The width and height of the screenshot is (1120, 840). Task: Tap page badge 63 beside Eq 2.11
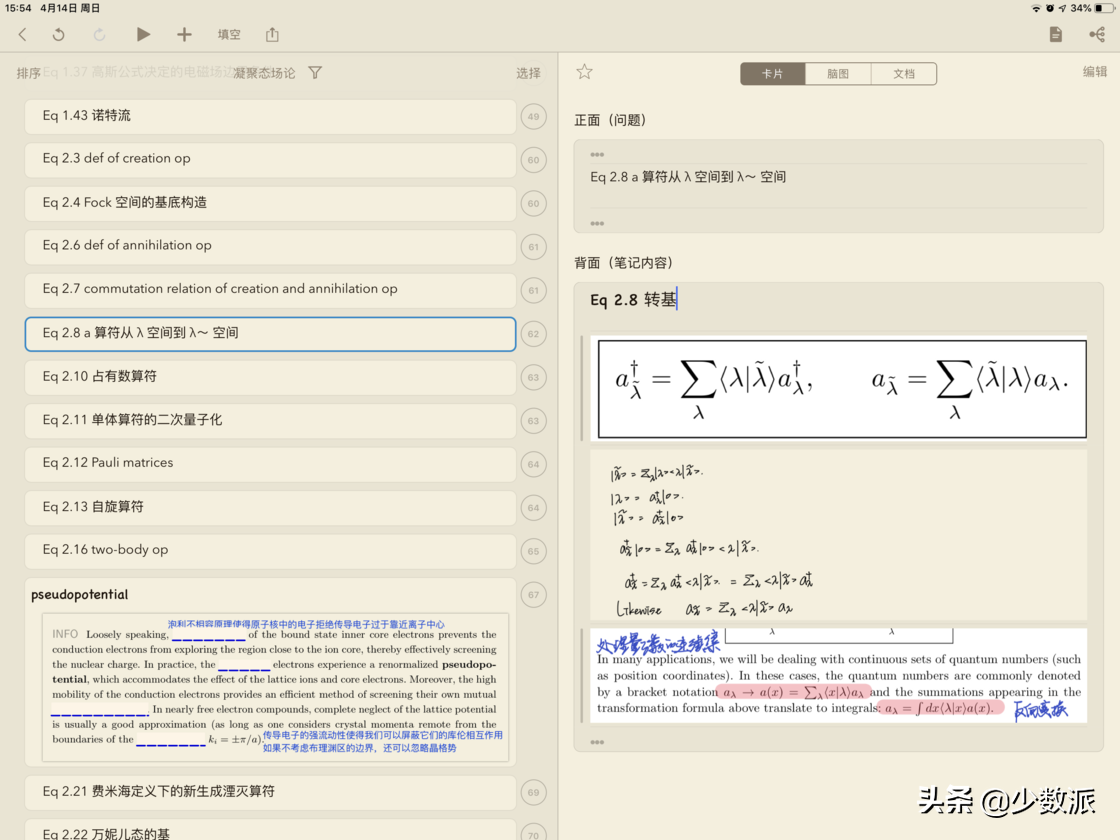(x=534, y=421)
